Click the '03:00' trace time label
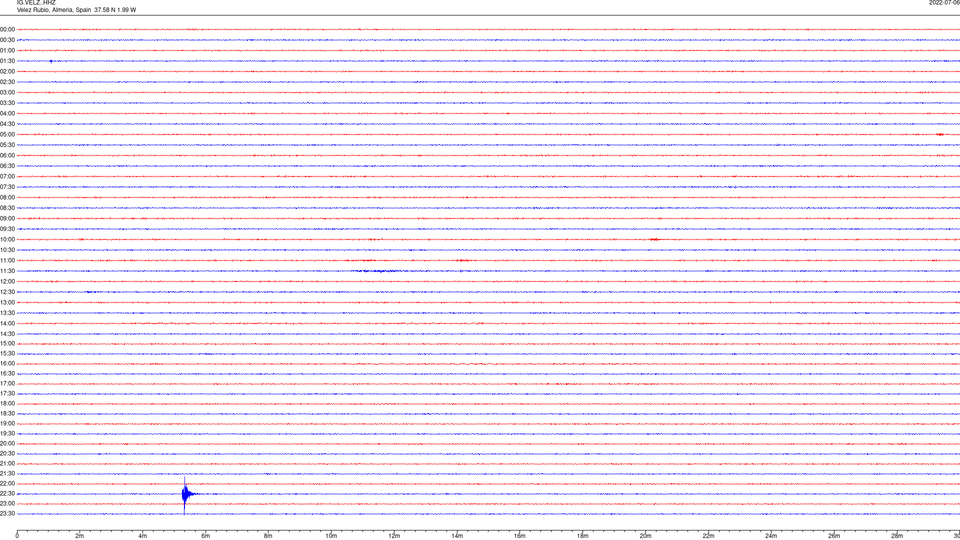Image resolution: width=960 pixels, height=540 pixels. (x=7, y=93)
